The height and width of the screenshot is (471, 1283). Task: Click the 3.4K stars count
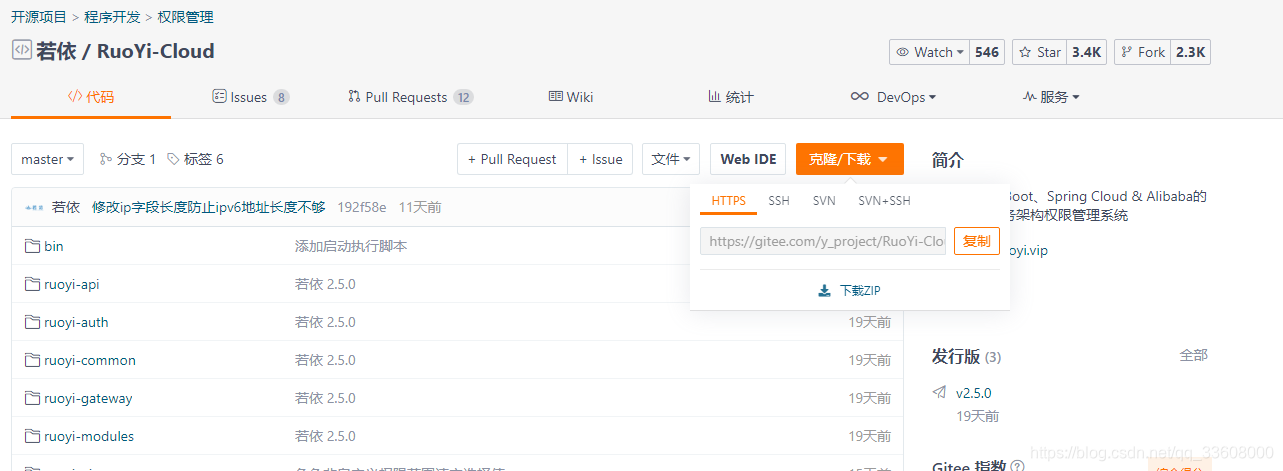1087,52
